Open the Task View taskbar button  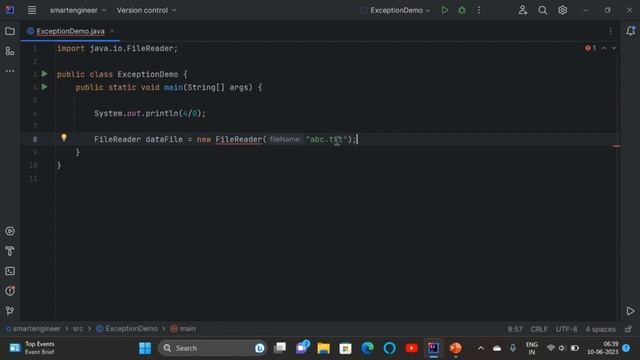(280, 348)
